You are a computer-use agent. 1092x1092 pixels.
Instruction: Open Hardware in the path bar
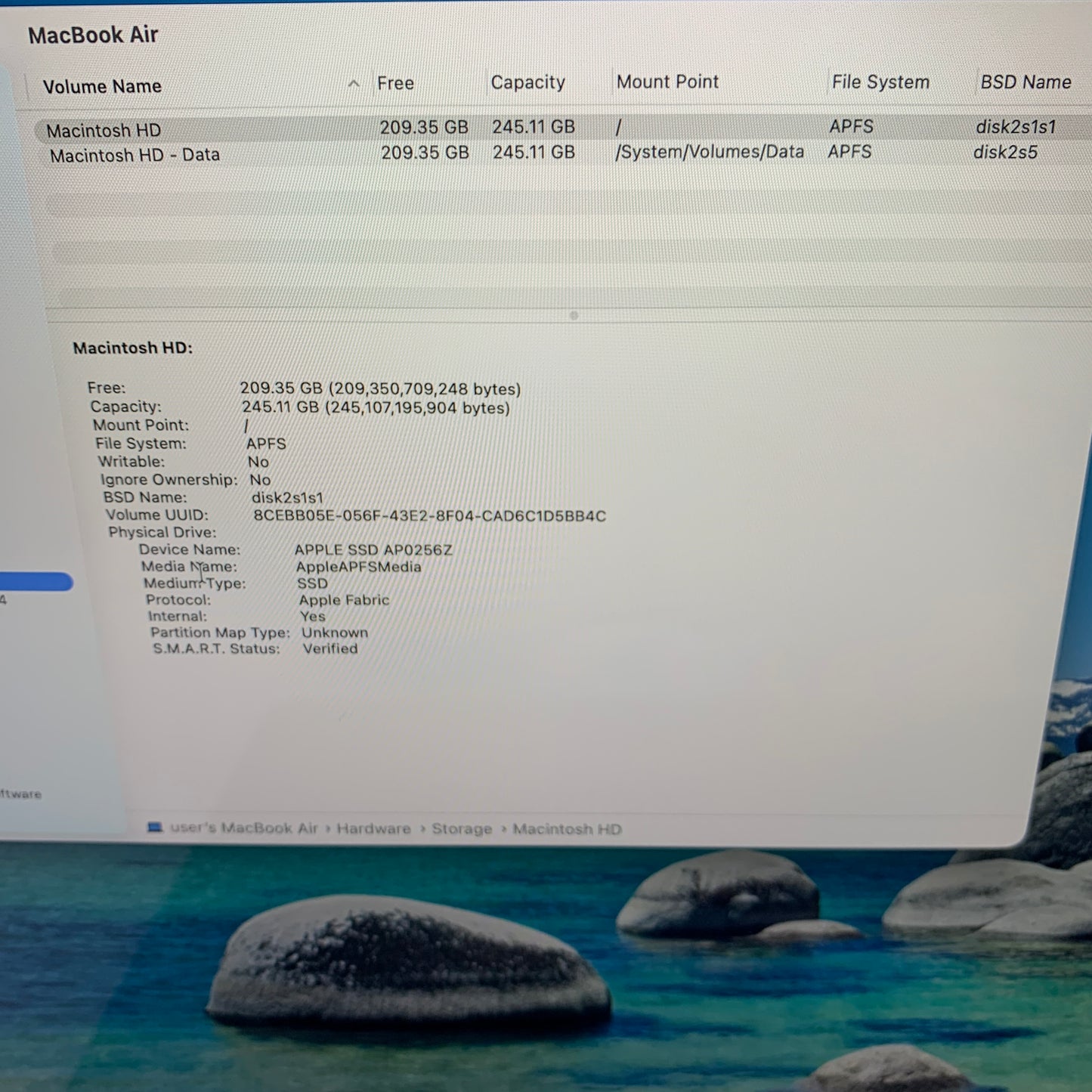(373, 828)
